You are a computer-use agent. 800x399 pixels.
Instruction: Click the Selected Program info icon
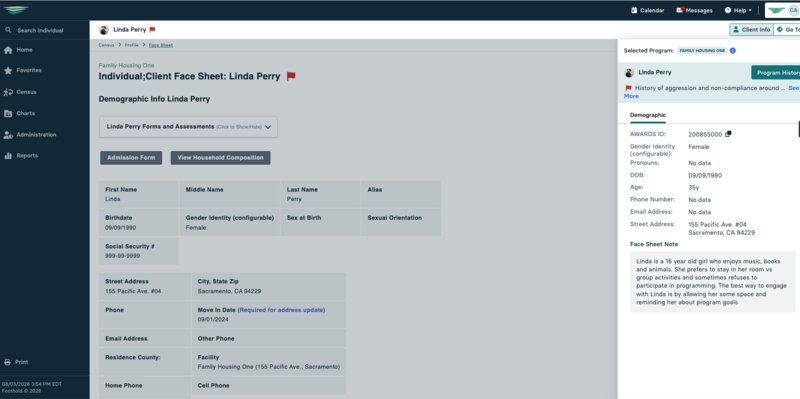tap(733, 51)
